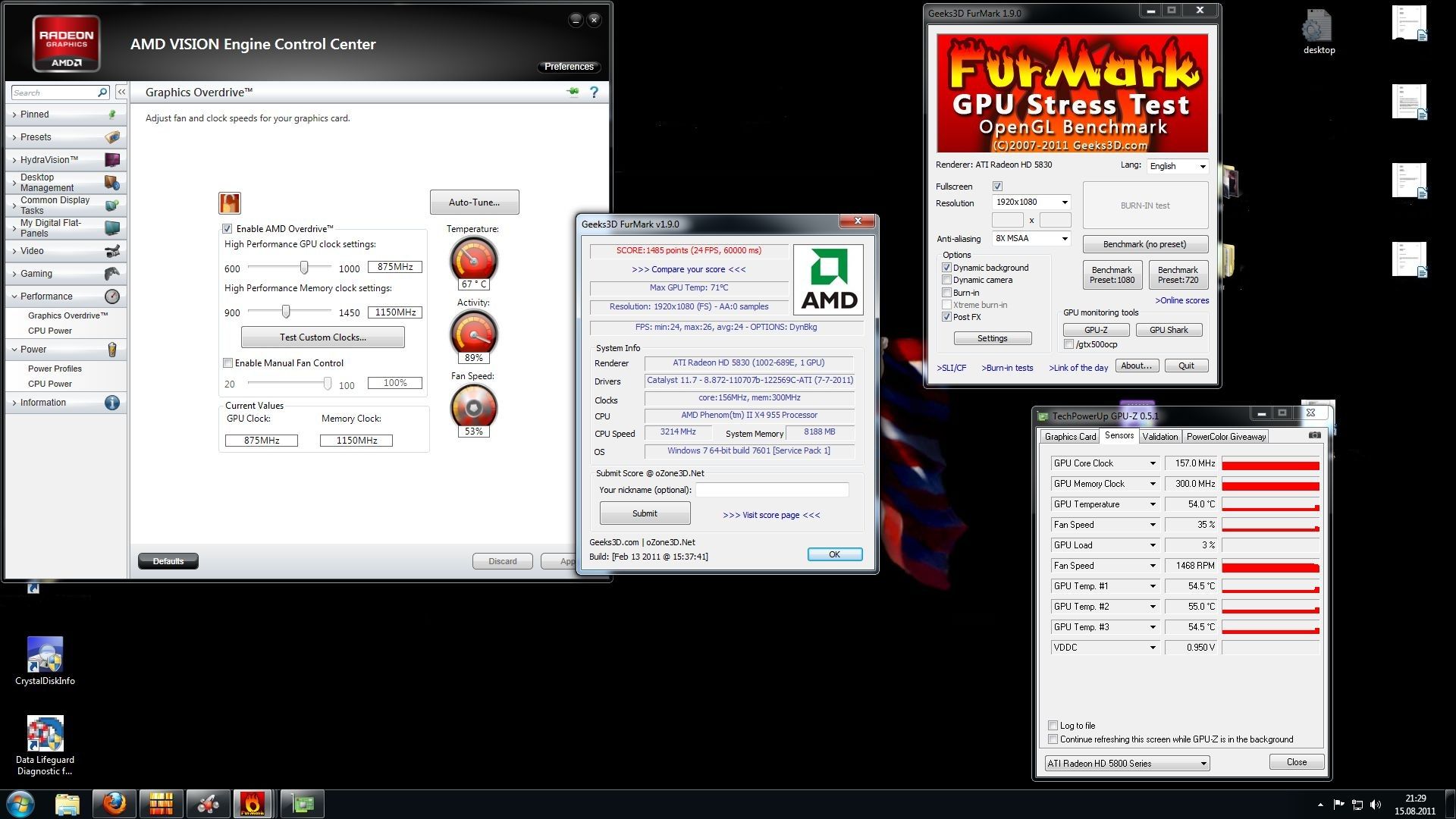
Task: Click the GPU clock slider handle
Action: tap(304, 268)
